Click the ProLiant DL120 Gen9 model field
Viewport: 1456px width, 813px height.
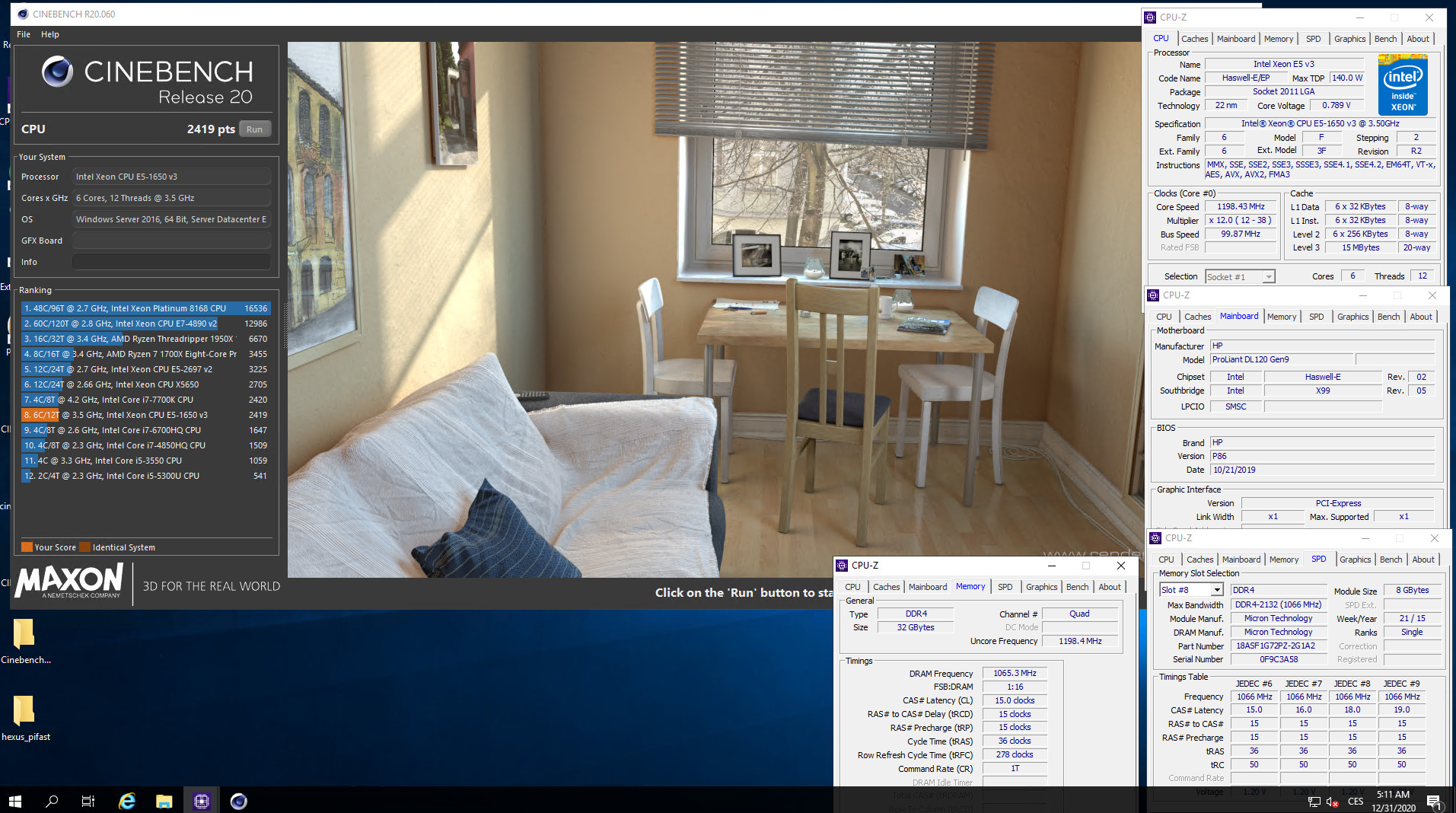pos(1282,359)
